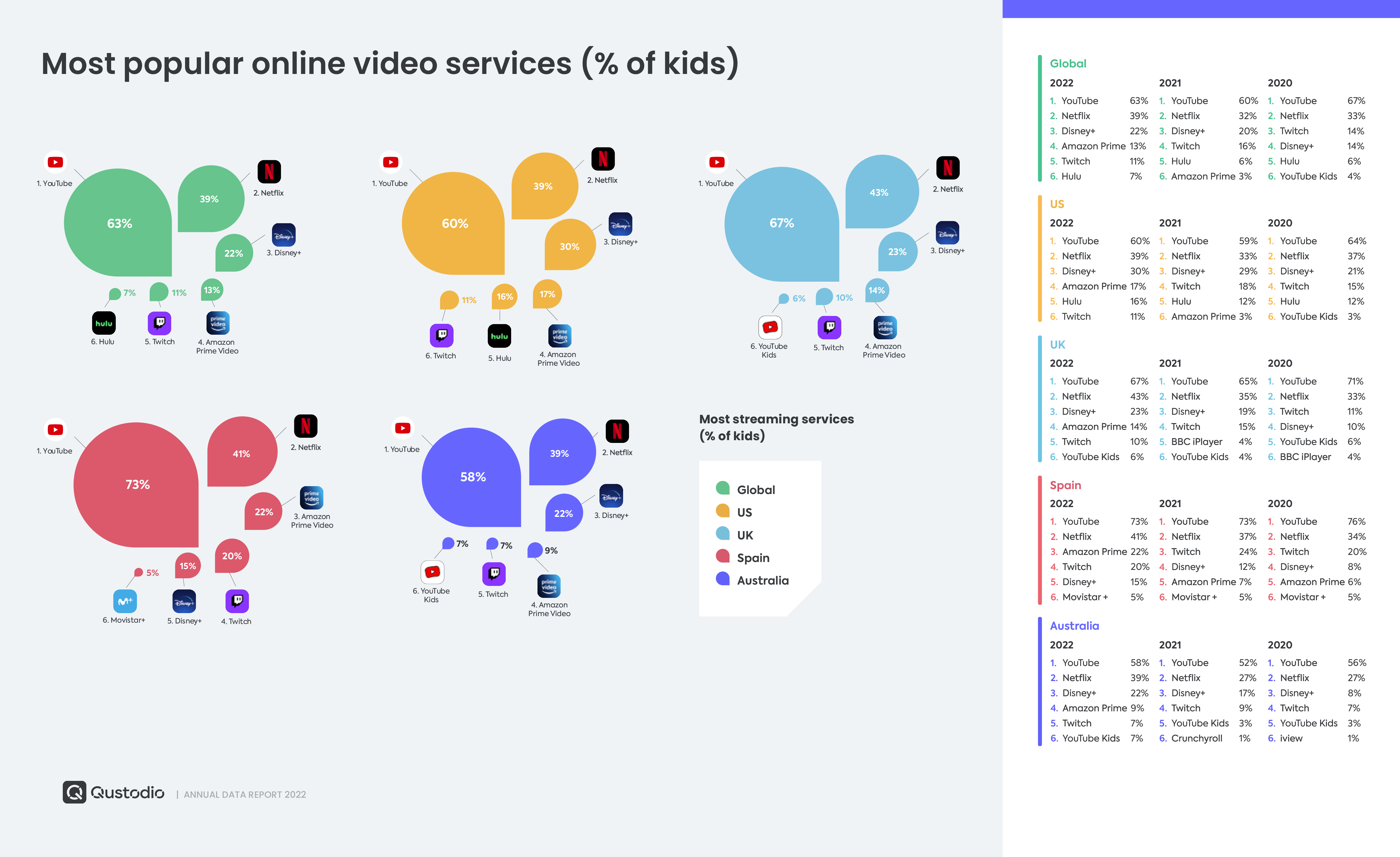
Task: Click red Spain legend swatch
Action: coord(722,555)
